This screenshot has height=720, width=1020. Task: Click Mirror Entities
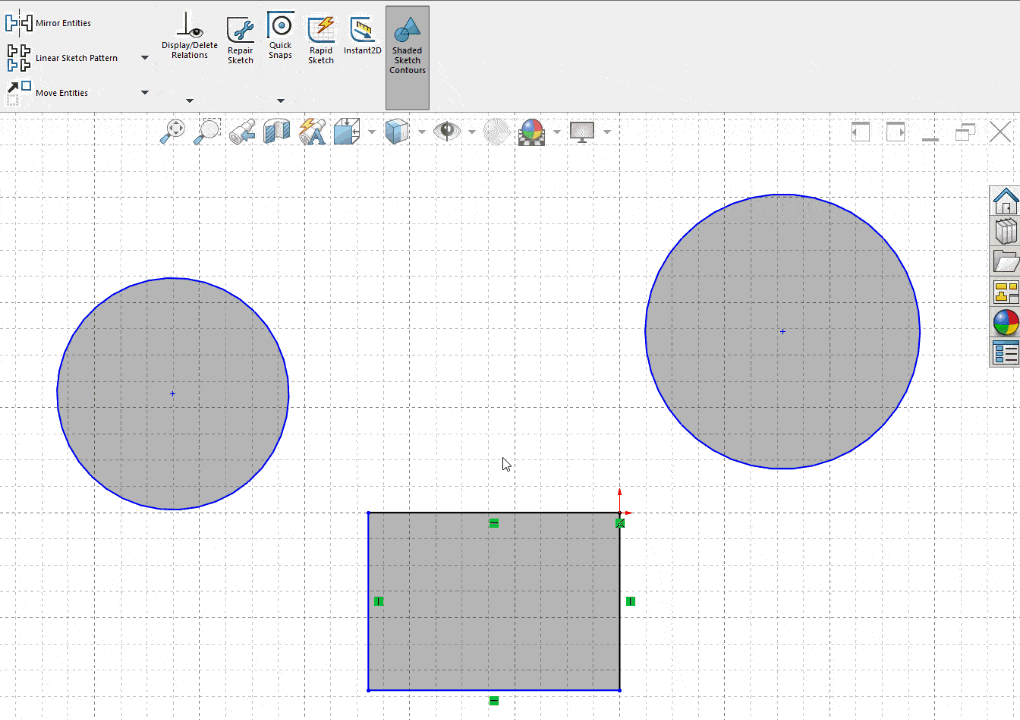tap(62, 22)
